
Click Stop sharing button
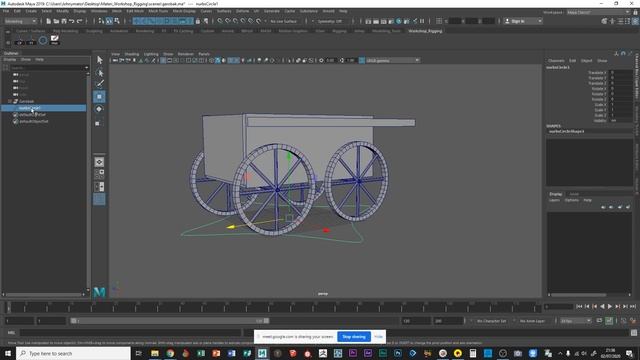pyautogui.click(x=354, y=337)
